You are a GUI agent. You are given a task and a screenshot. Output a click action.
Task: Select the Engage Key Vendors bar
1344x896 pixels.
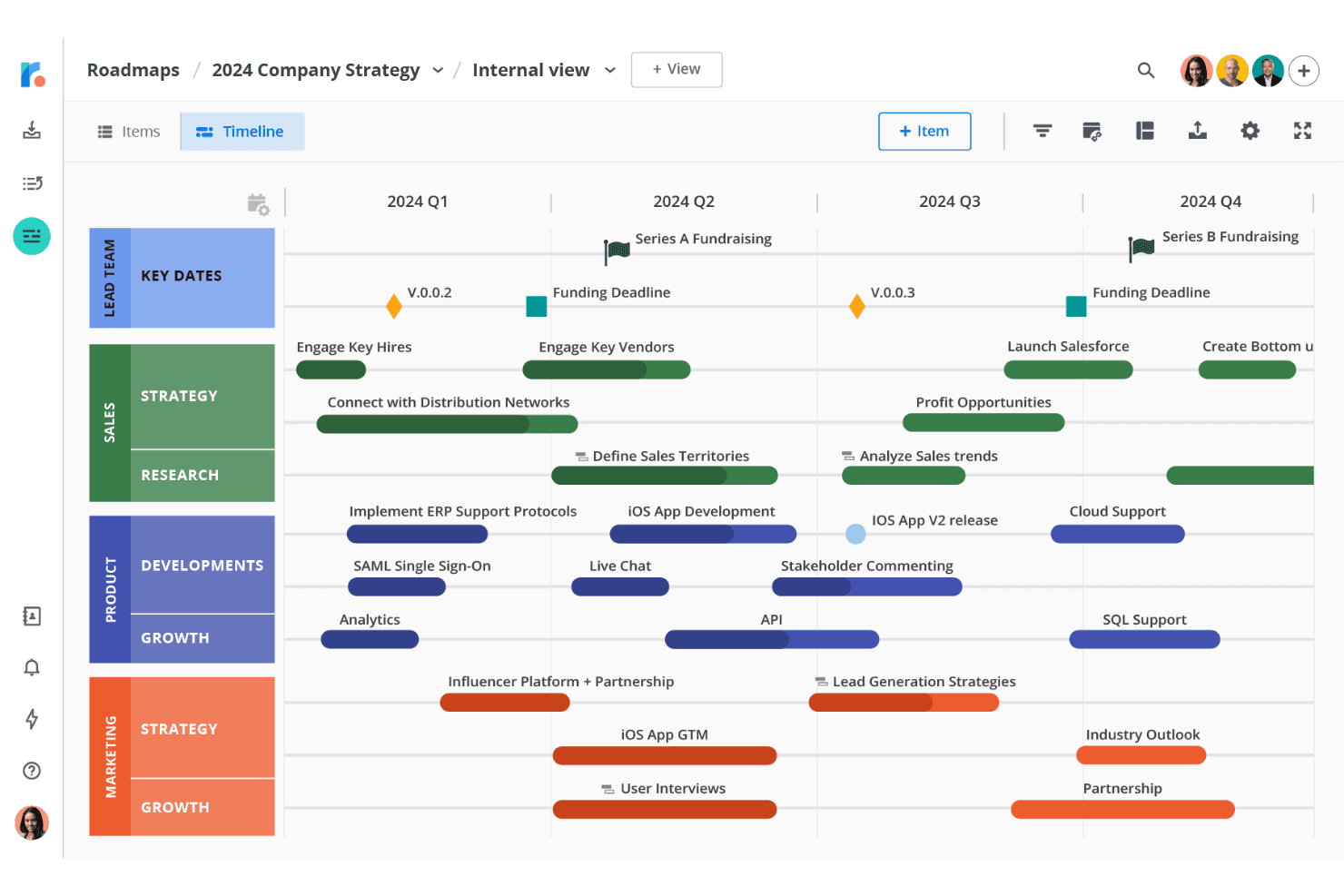(x=607, y=369)
